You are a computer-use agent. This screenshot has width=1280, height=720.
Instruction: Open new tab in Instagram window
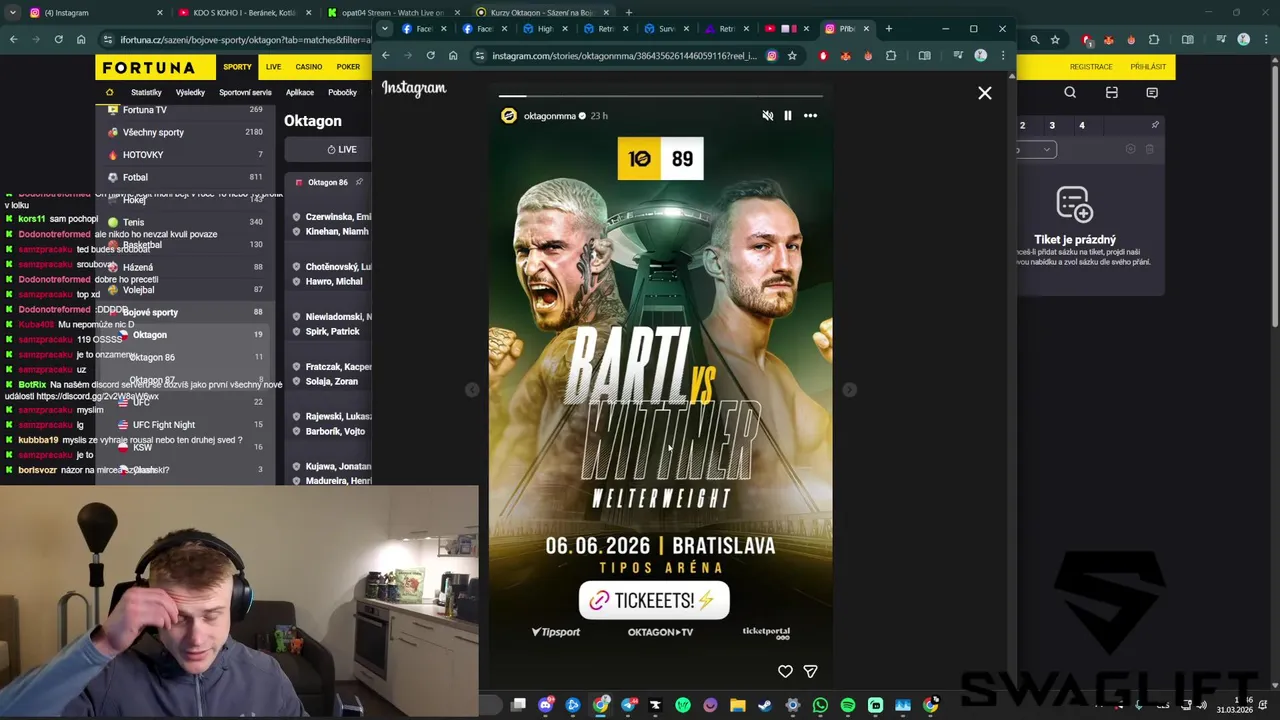(888, 28)
